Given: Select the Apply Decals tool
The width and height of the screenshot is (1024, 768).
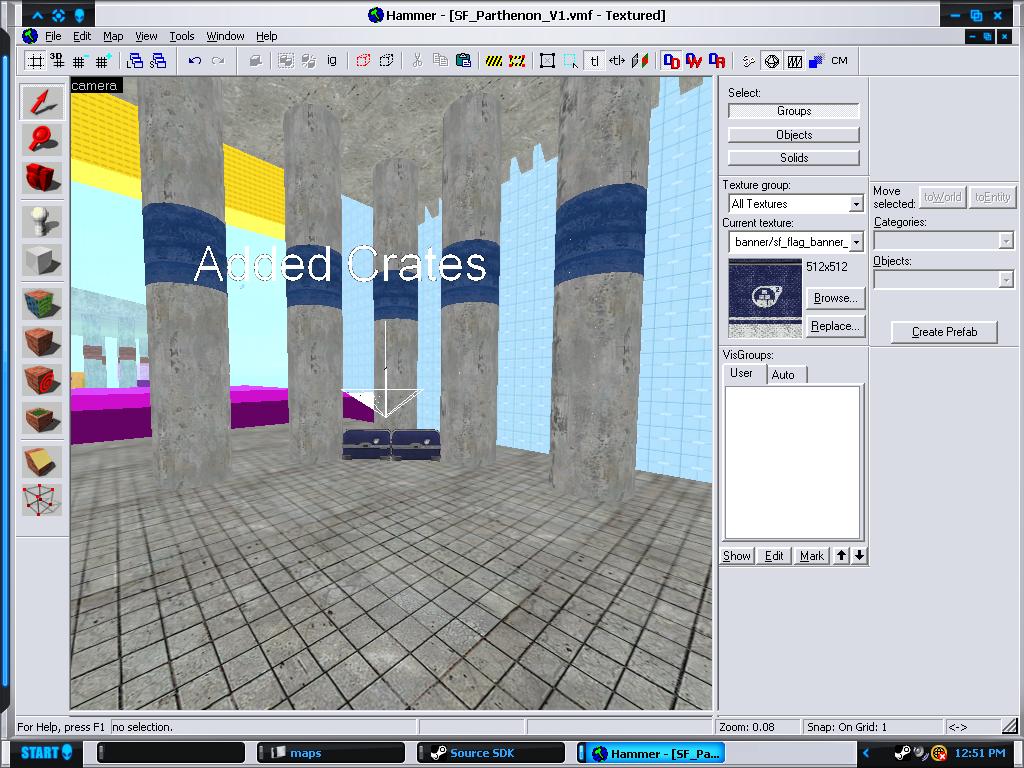Looking at the screenshot, I should [42, 381].
